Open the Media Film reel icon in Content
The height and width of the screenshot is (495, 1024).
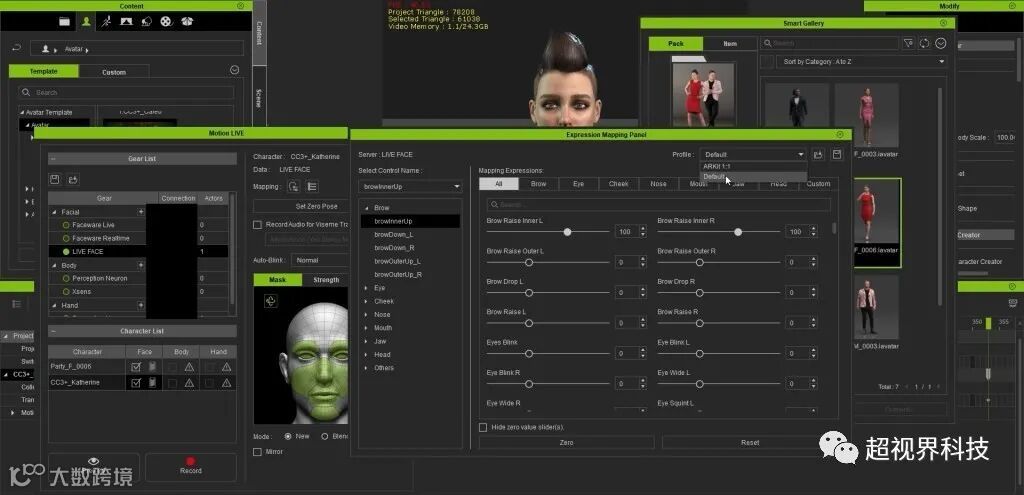pyautogui.click(x=167, y=22)
